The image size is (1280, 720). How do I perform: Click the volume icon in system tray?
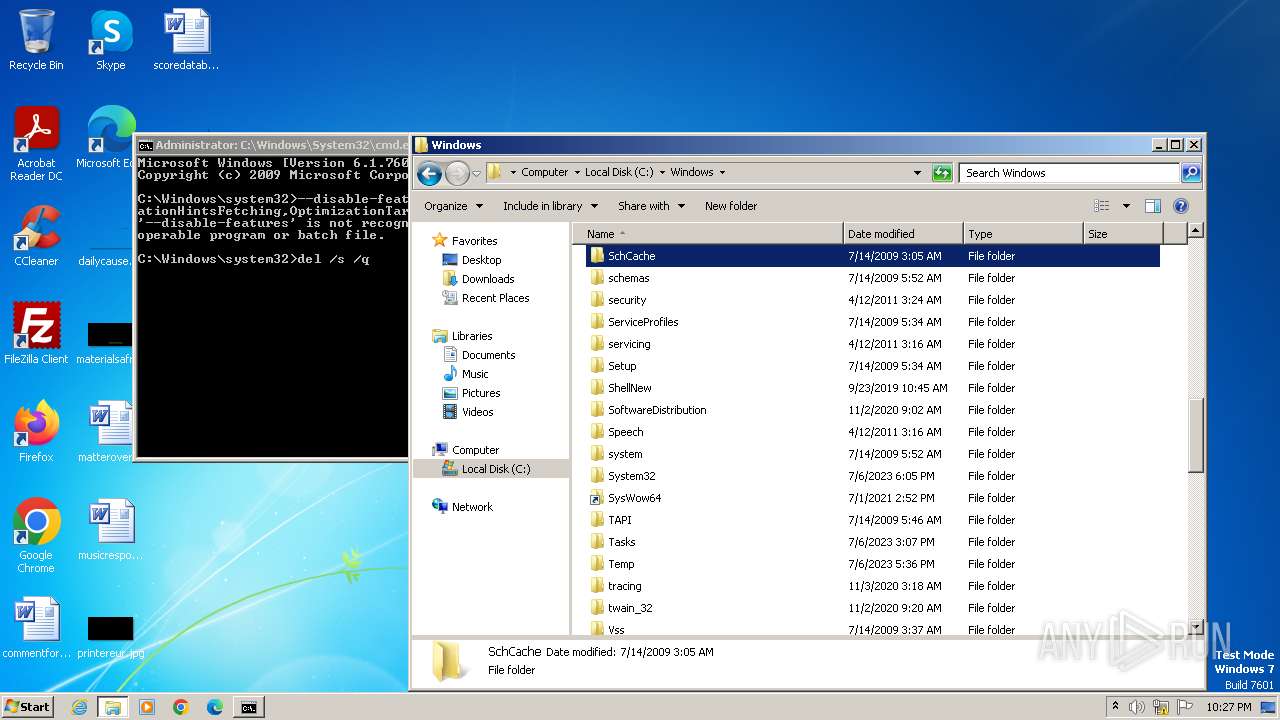(x=1137, y=707)
